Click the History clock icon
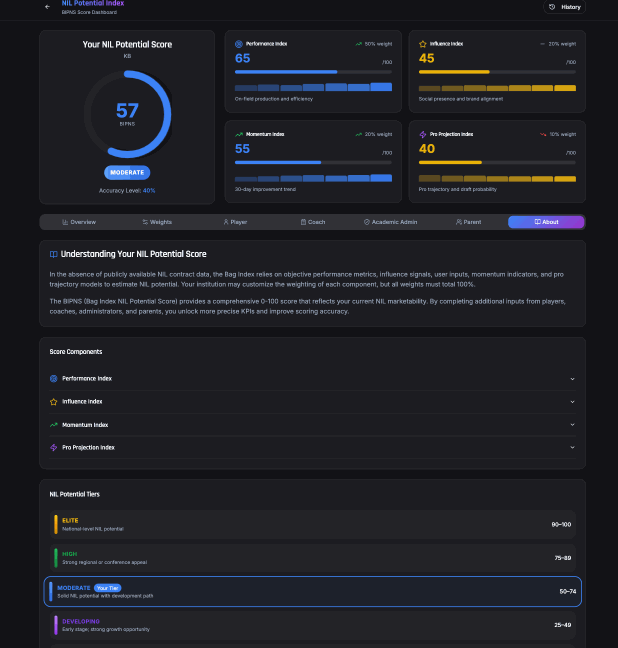 point(552,7)
